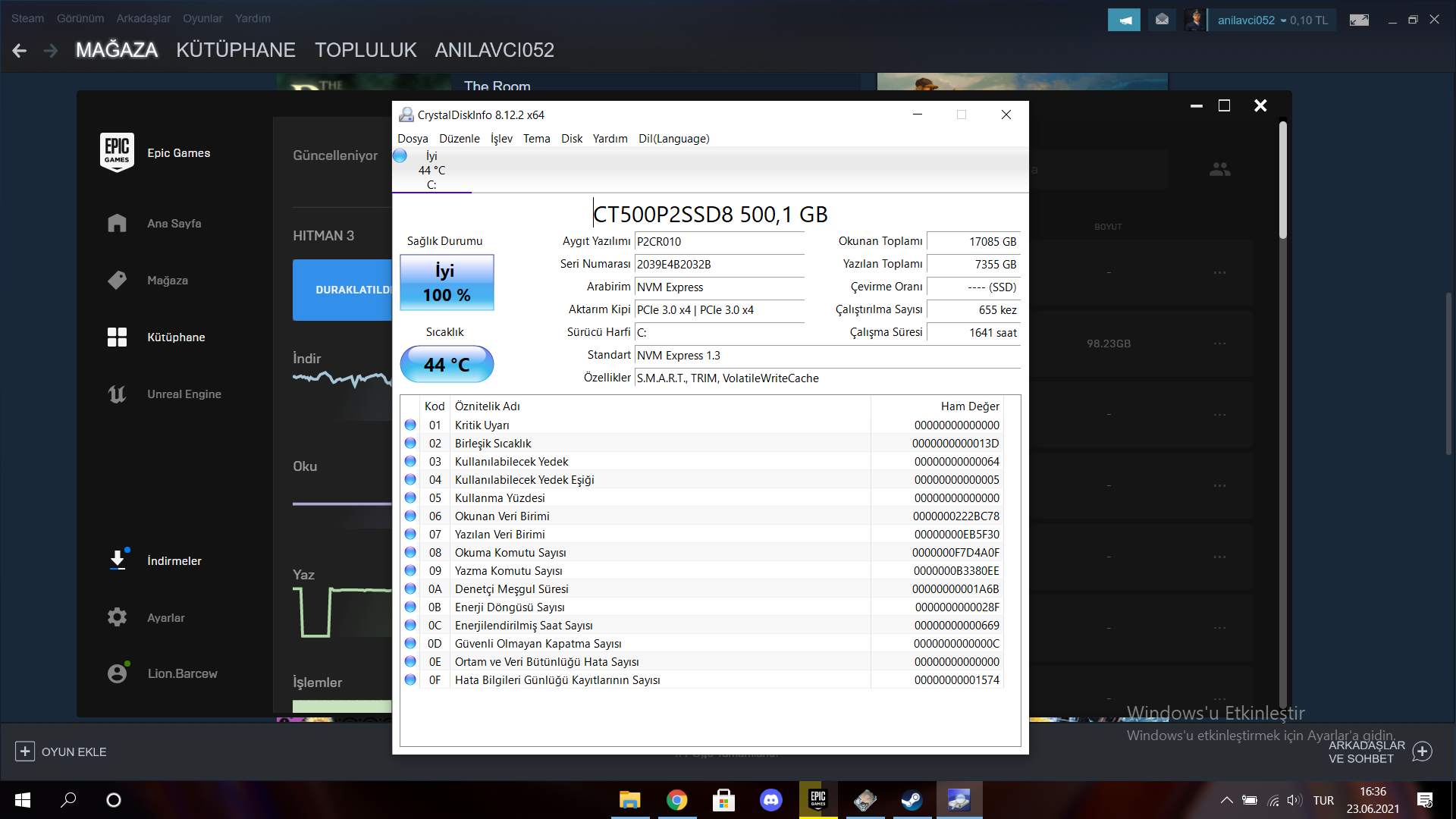Click the İyi 100 % health status button
This screenshot has height=819, width=1456.
(447, 282)
